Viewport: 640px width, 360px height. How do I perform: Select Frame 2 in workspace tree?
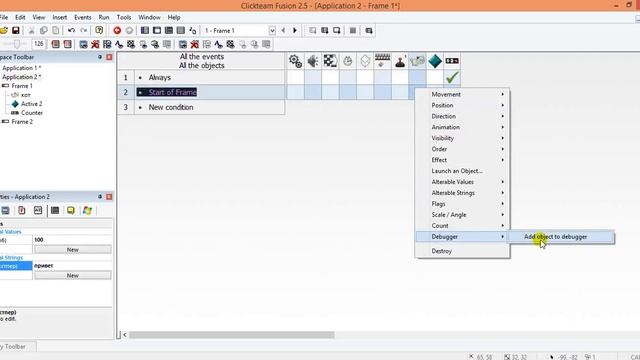coord(22,122)
